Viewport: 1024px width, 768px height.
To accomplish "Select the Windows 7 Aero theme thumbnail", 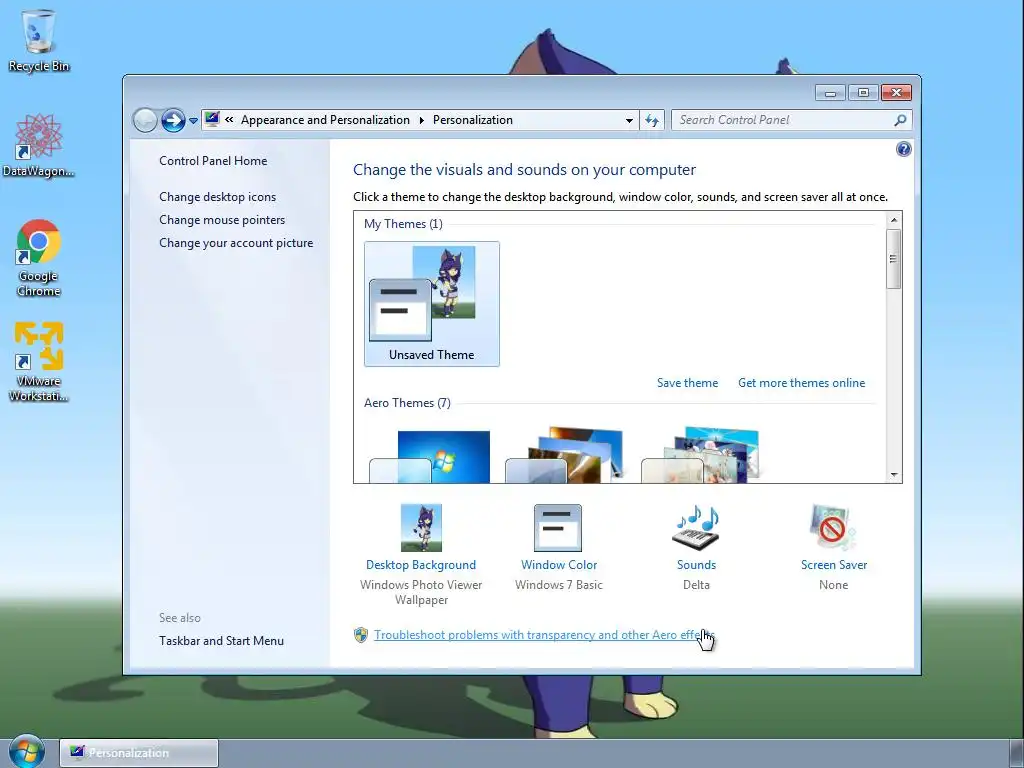I will (430, 456).
